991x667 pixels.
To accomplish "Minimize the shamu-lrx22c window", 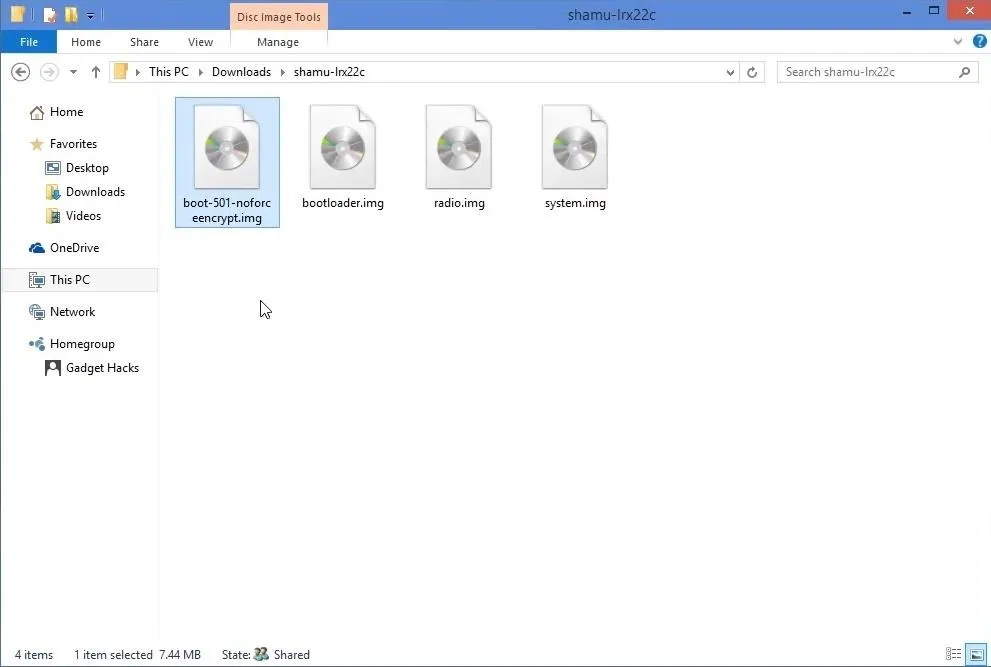I will [907, 12].
